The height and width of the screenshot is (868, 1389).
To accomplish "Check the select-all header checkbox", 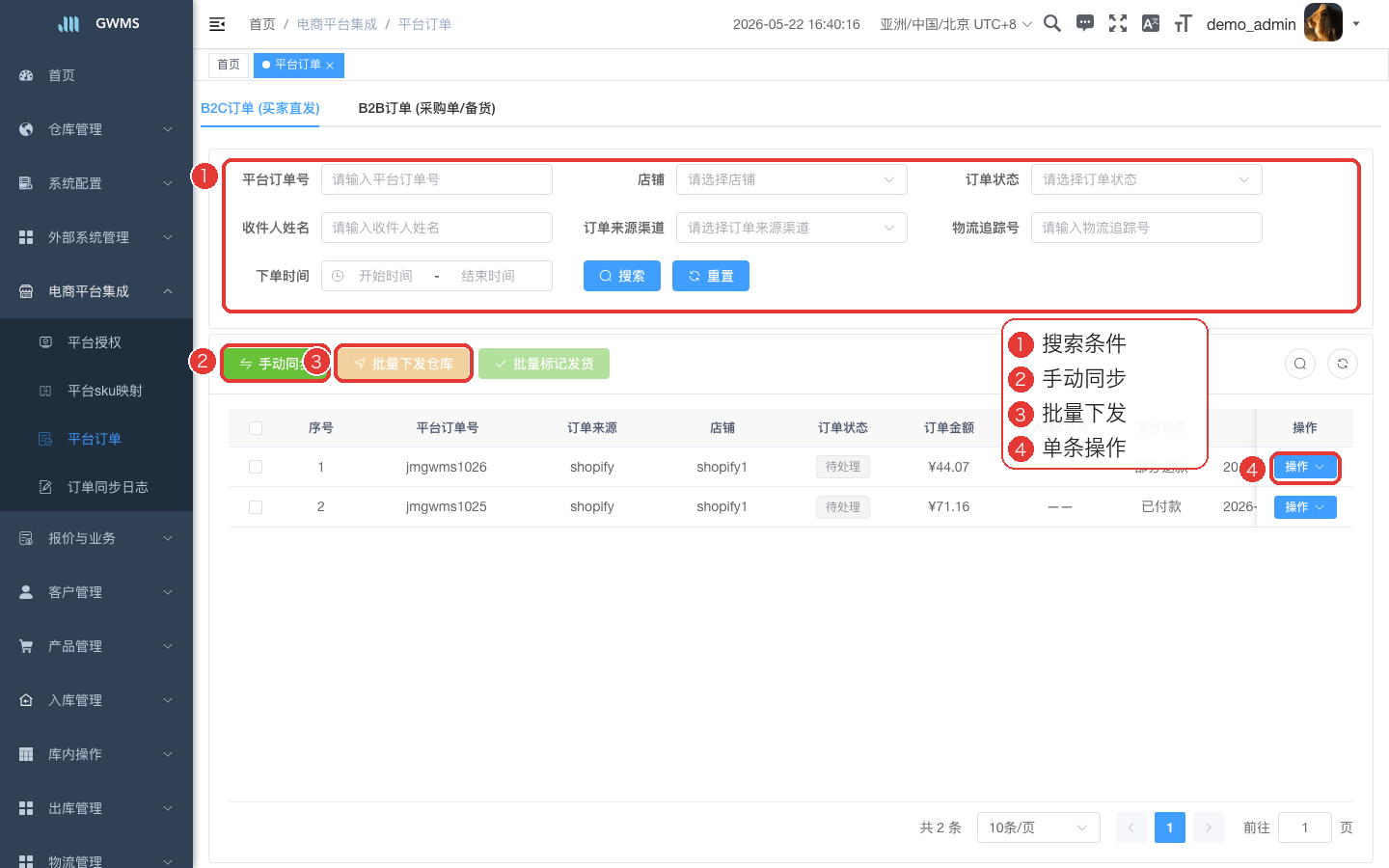I will pos(256,428).
